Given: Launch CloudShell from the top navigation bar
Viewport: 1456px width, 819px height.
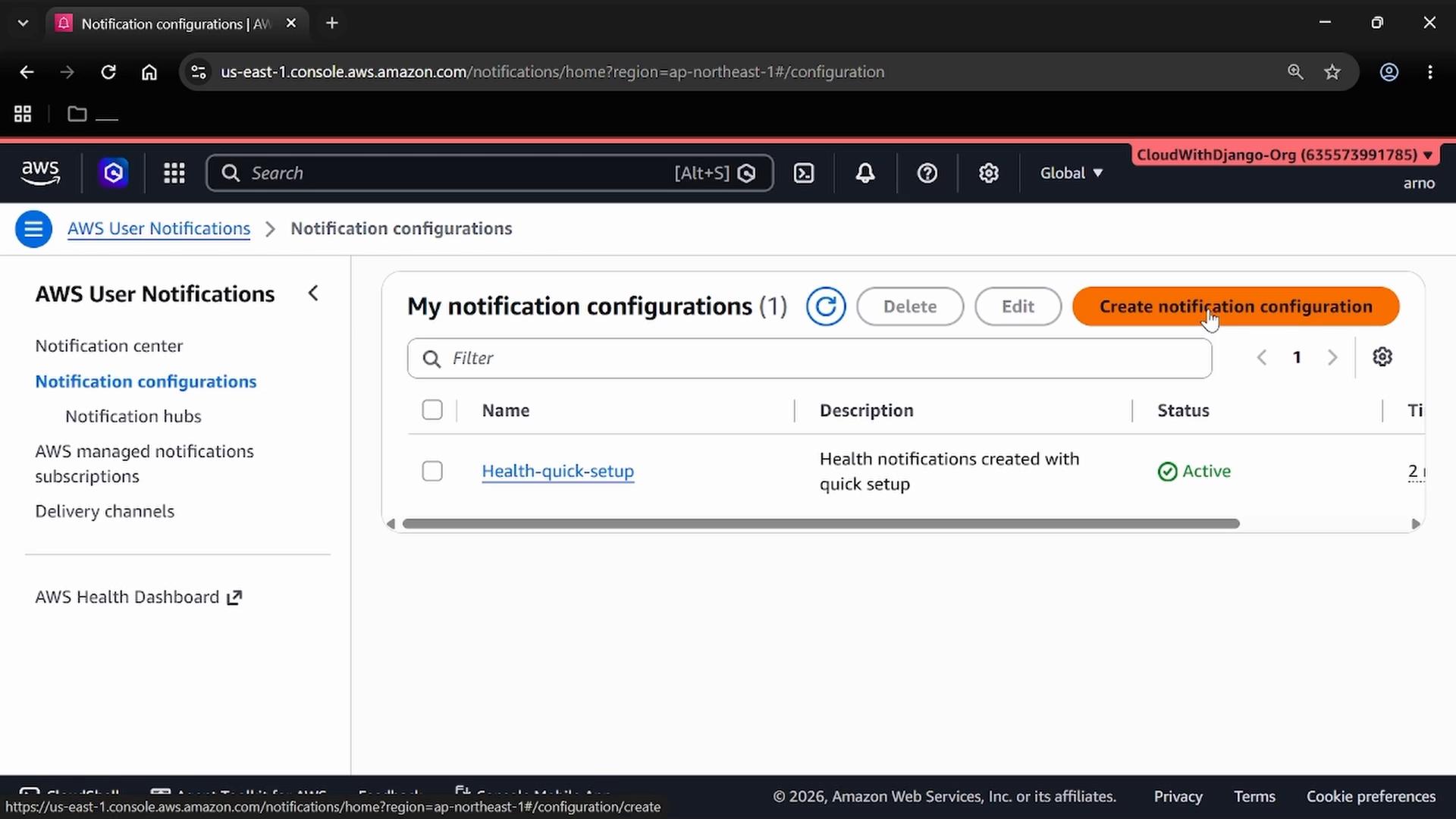Looking at the screenshot, I should [804, 173].
